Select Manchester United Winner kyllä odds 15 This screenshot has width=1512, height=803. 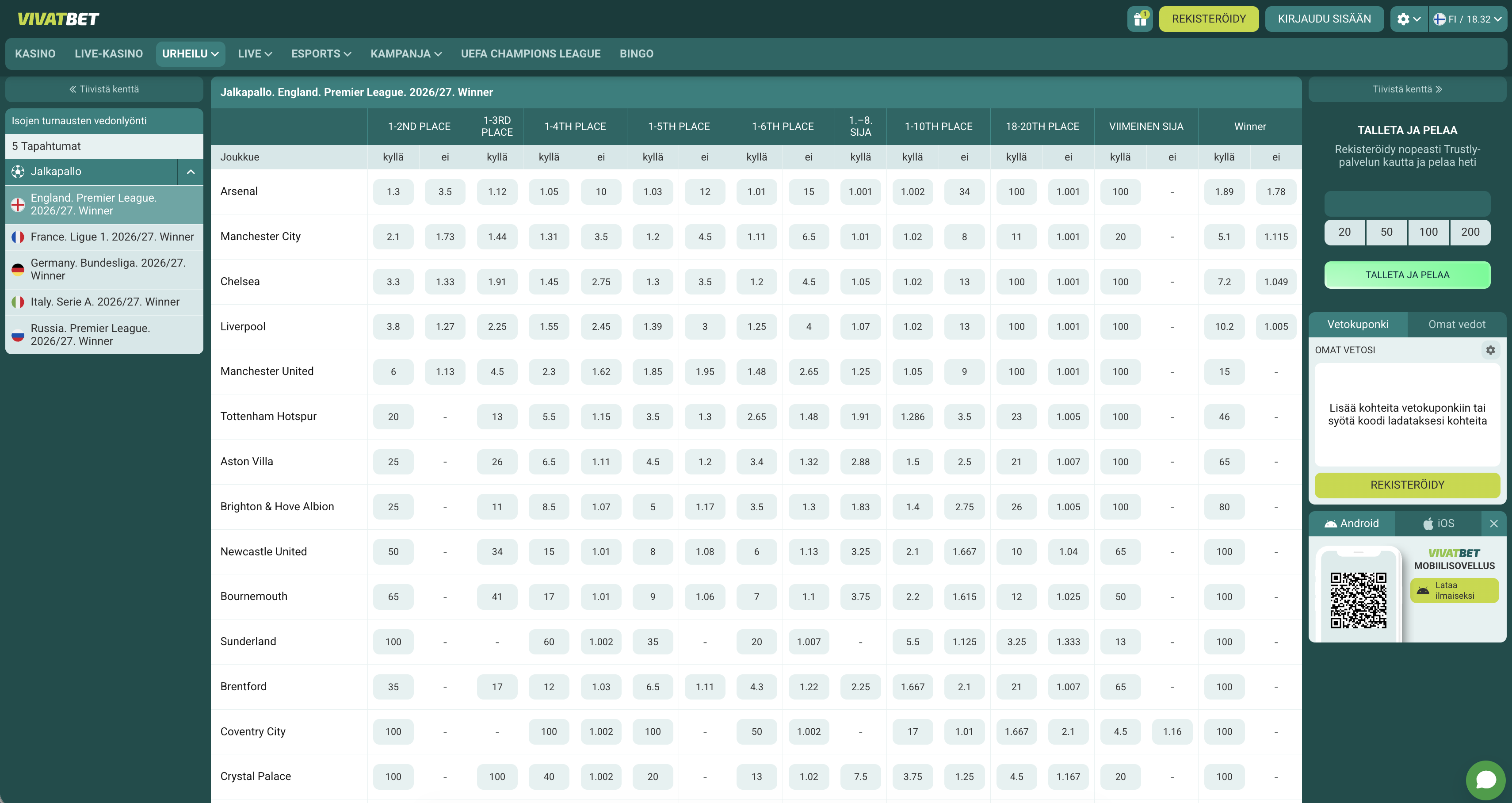[x=1224, y=371]
